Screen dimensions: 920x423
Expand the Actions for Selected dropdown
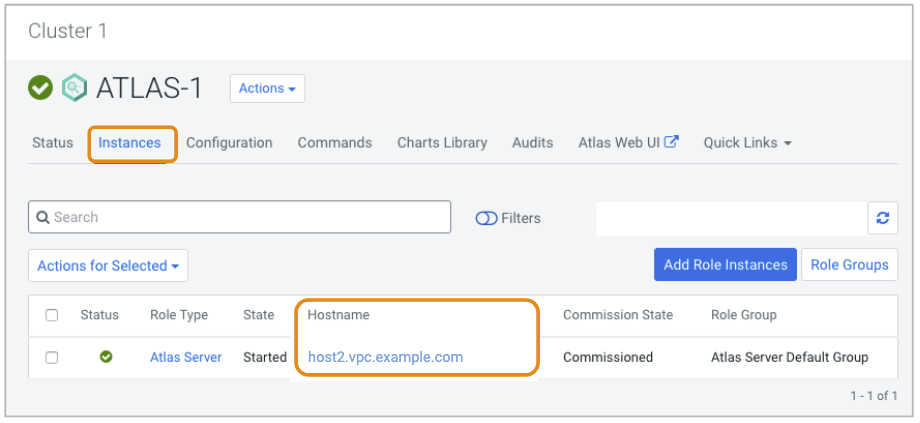click(x=108, y=266)
